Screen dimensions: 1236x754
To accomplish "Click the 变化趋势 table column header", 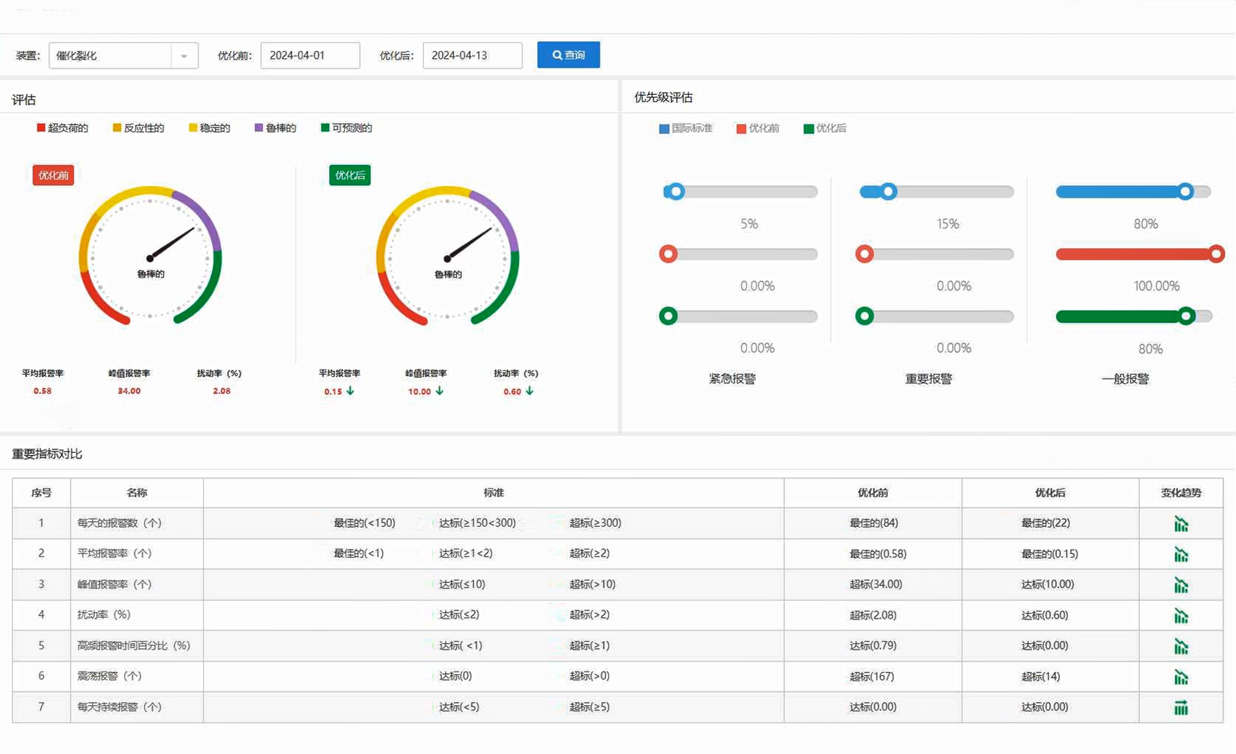I will click(x=1180, y=493).
